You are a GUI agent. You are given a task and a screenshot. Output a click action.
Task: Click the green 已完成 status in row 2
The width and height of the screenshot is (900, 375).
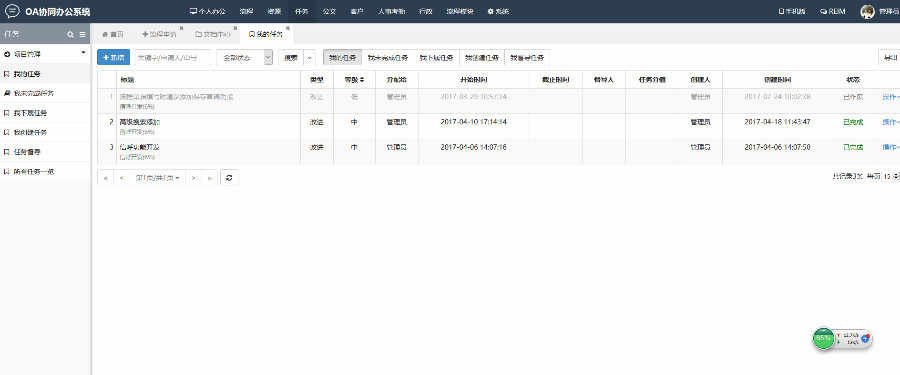pos(853,122)
